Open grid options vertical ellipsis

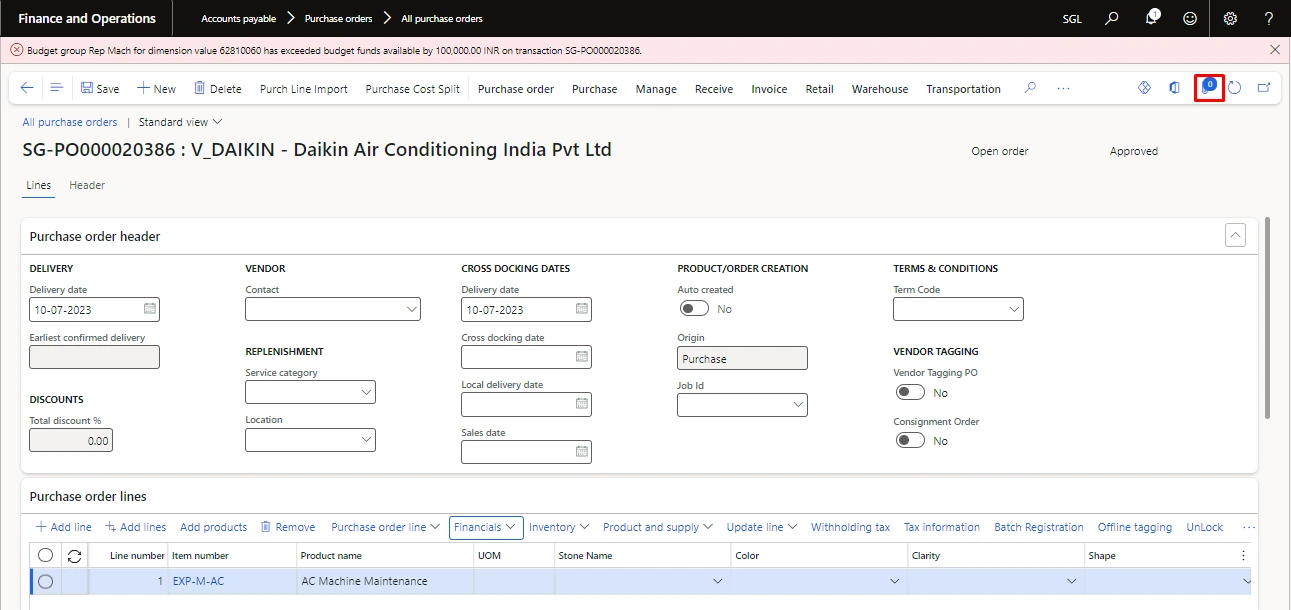pyautogui.click(x=1244, y=555)
